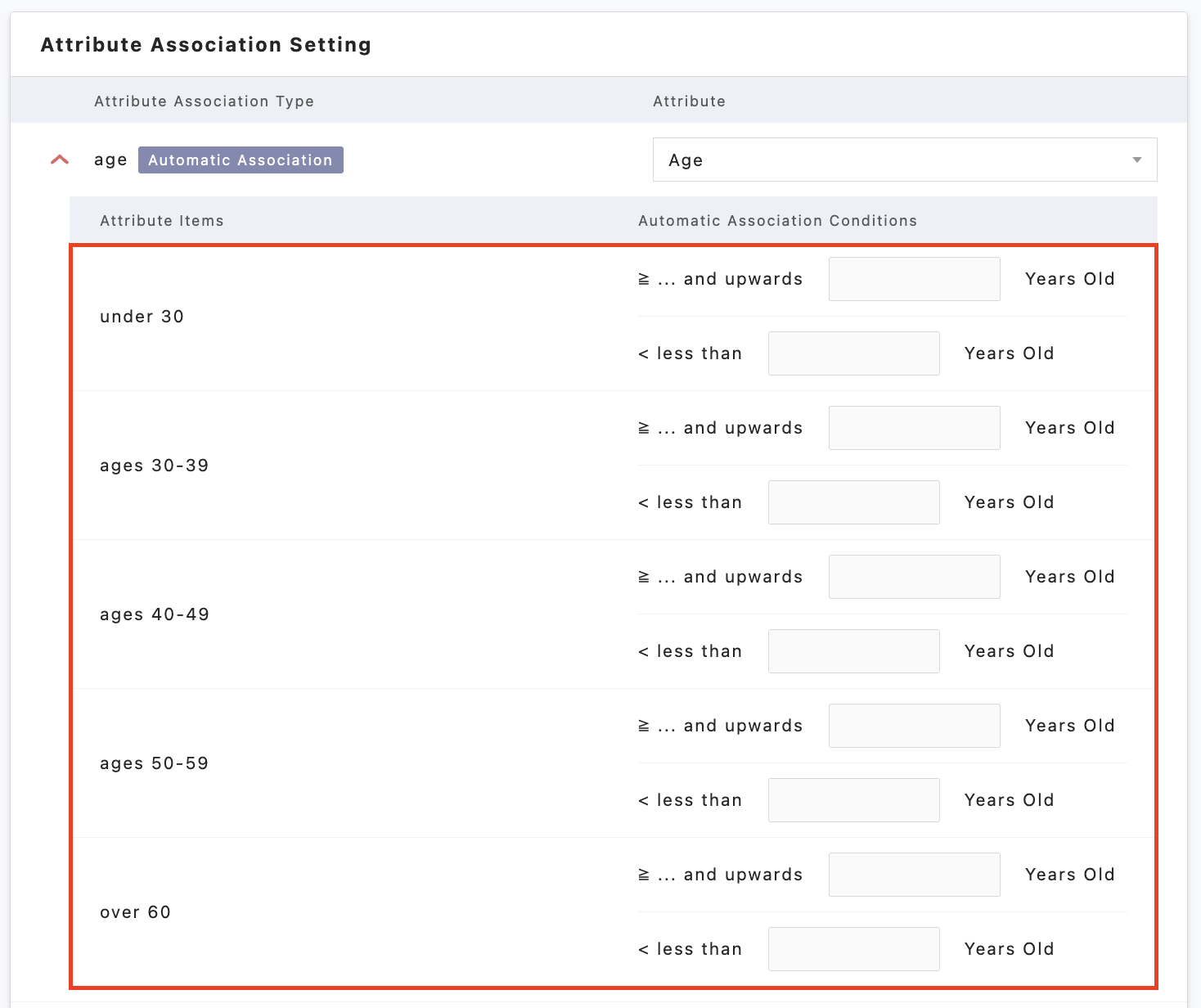Select the 'over 60' attribute item
Image resolution: width=1201 pixels, height=1008 pixels.
[x=135, y=912]
